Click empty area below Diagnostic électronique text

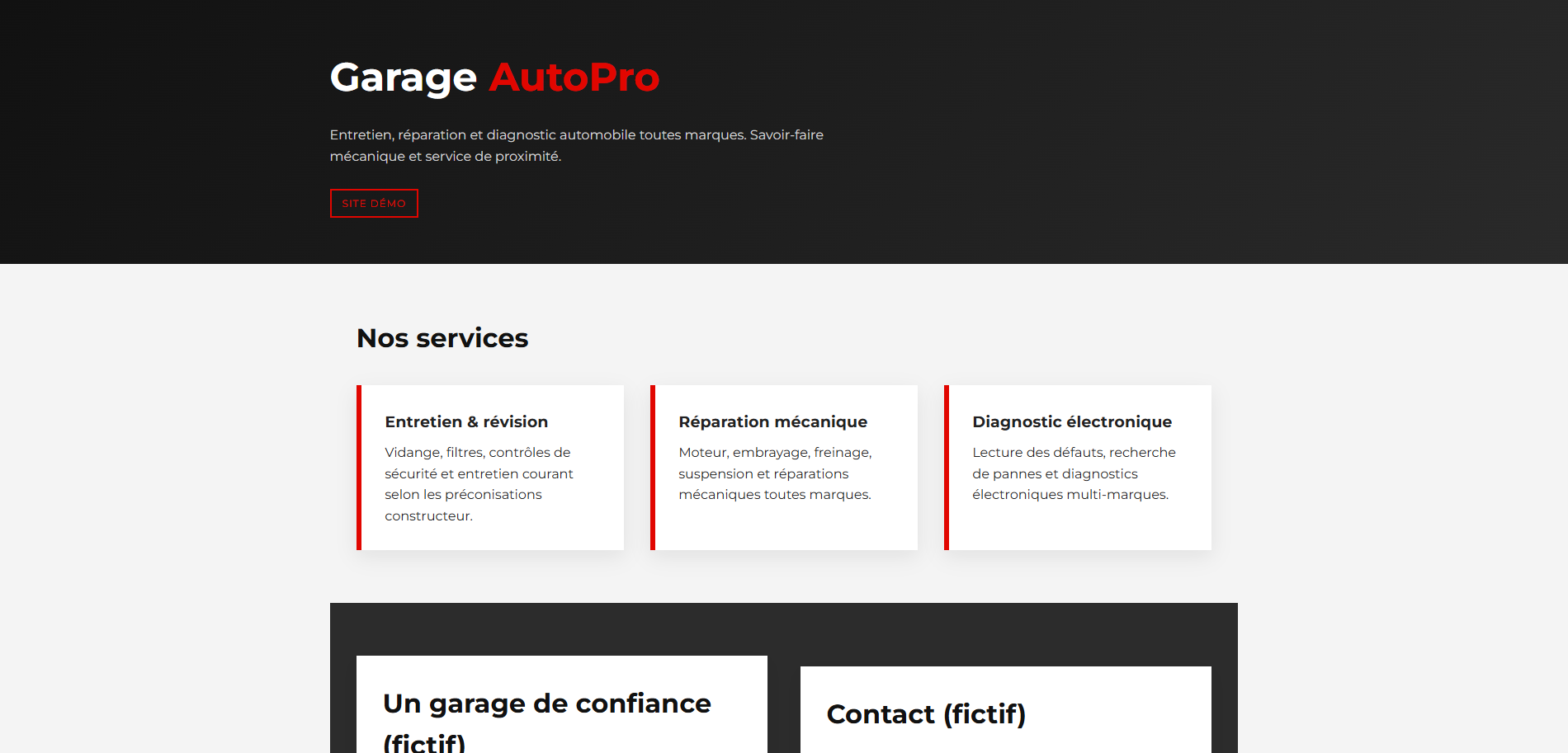(1078, 526)
